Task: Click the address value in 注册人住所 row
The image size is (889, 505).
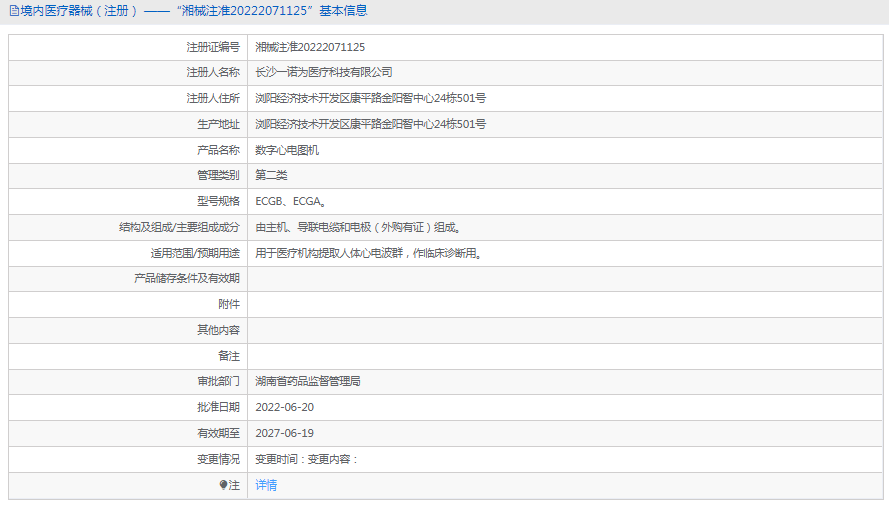Action: [370, 99]
